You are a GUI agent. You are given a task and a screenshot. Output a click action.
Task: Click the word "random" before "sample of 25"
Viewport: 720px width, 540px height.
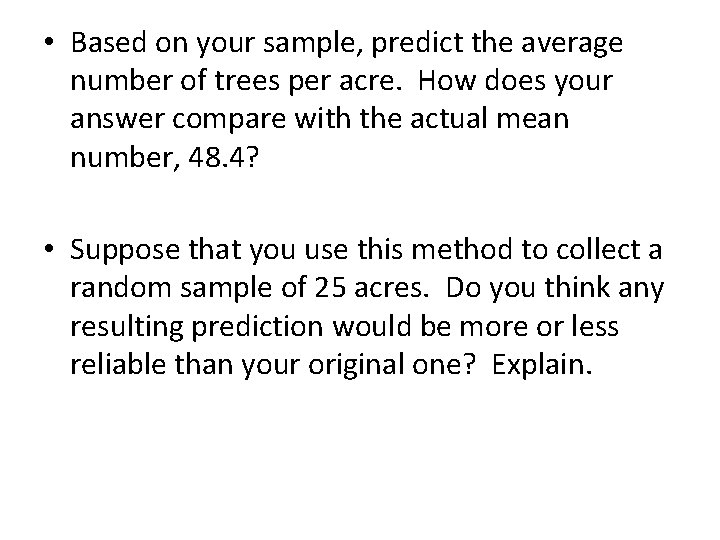[x=120, y=288]
